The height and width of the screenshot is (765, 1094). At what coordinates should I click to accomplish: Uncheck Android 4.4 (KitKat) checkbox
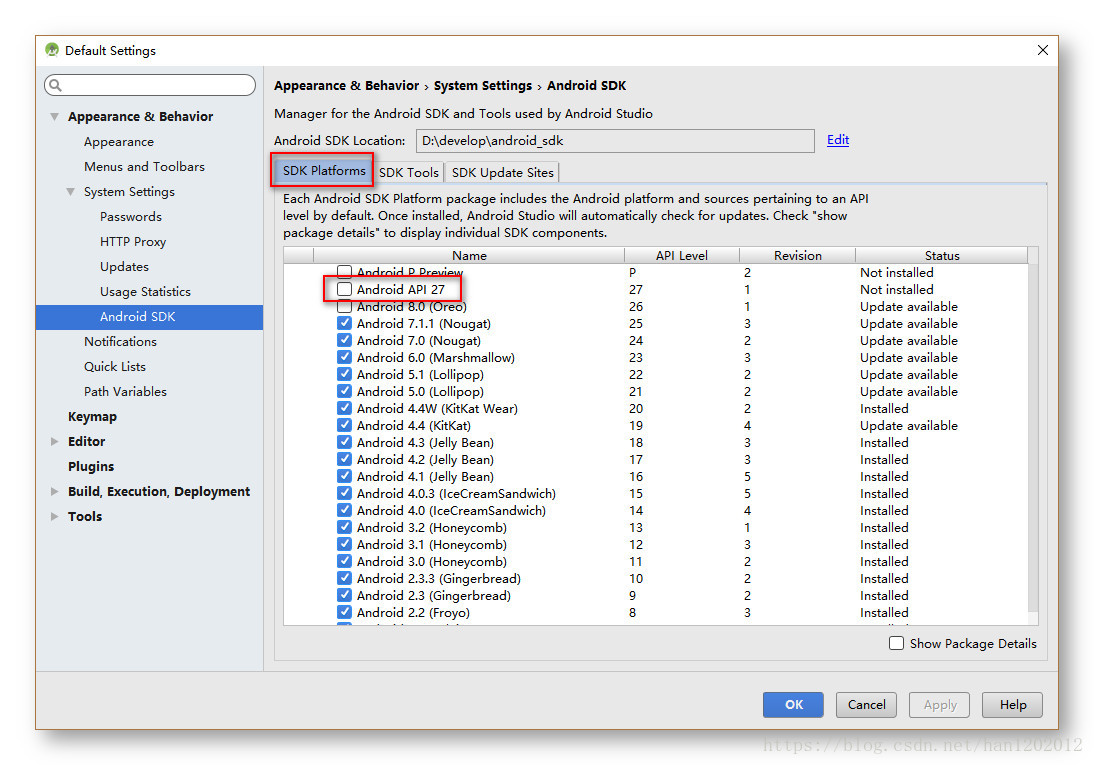(344, 425)
